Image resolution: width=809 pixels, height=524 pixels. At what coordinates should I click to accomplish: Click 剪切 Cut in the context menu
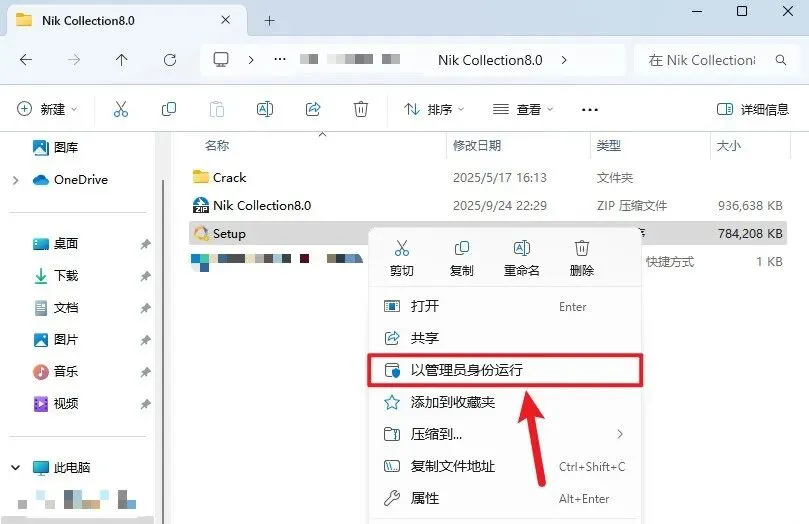pyautogui.click(x=401, y=258)
